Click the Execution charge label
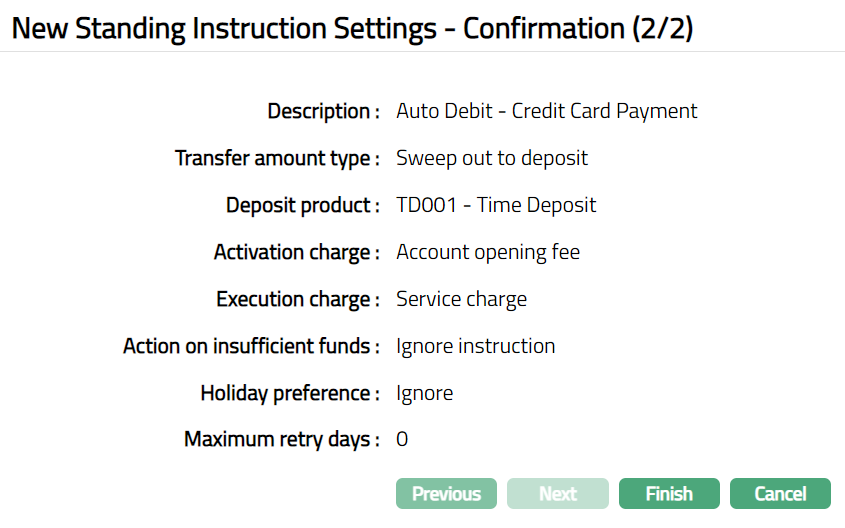The image size is (845, 528). pos(298,299)
